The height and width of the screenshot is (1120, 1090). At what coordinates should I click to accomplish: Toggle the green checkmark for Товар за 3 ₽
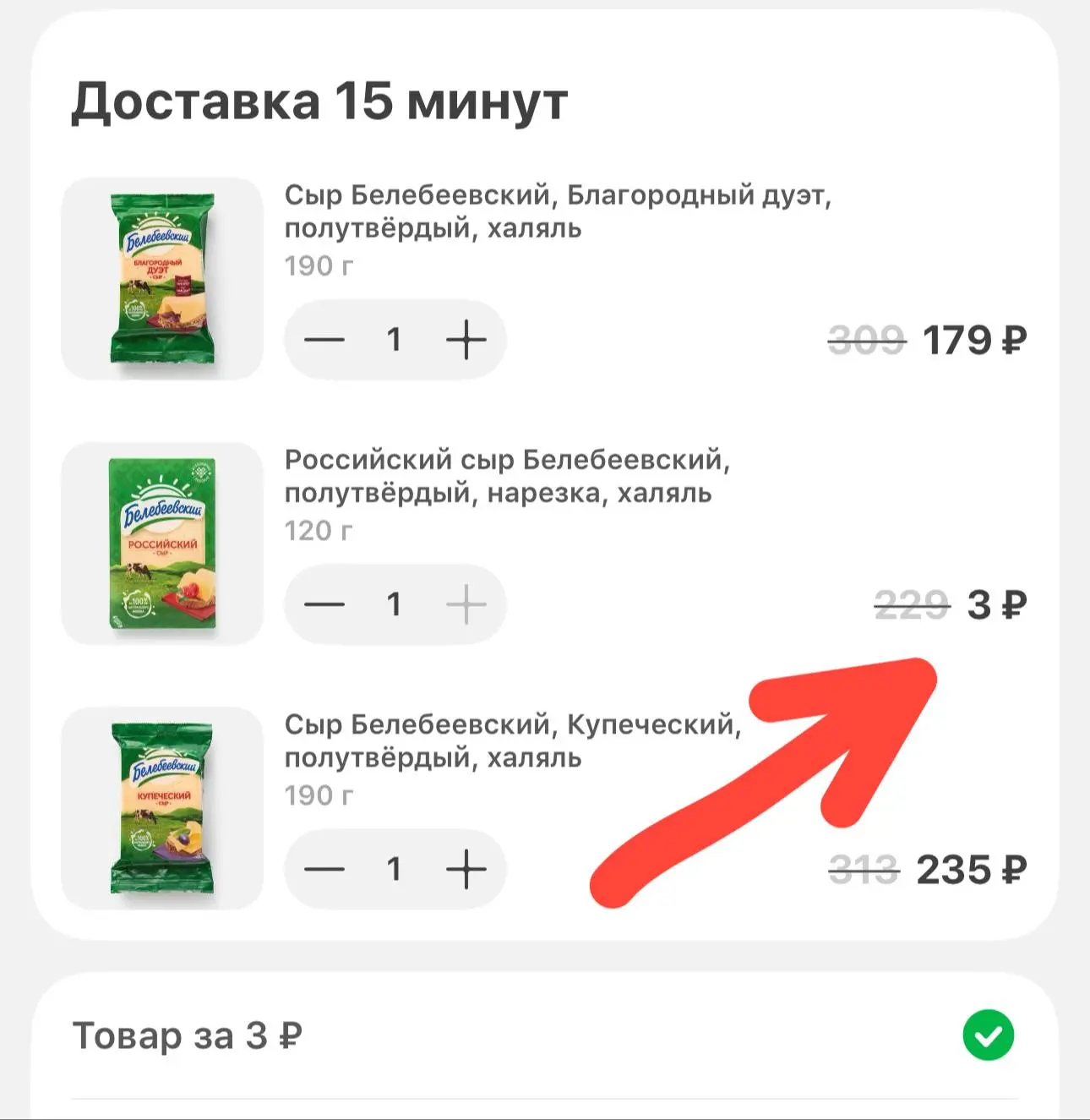tap(988, 1035)
